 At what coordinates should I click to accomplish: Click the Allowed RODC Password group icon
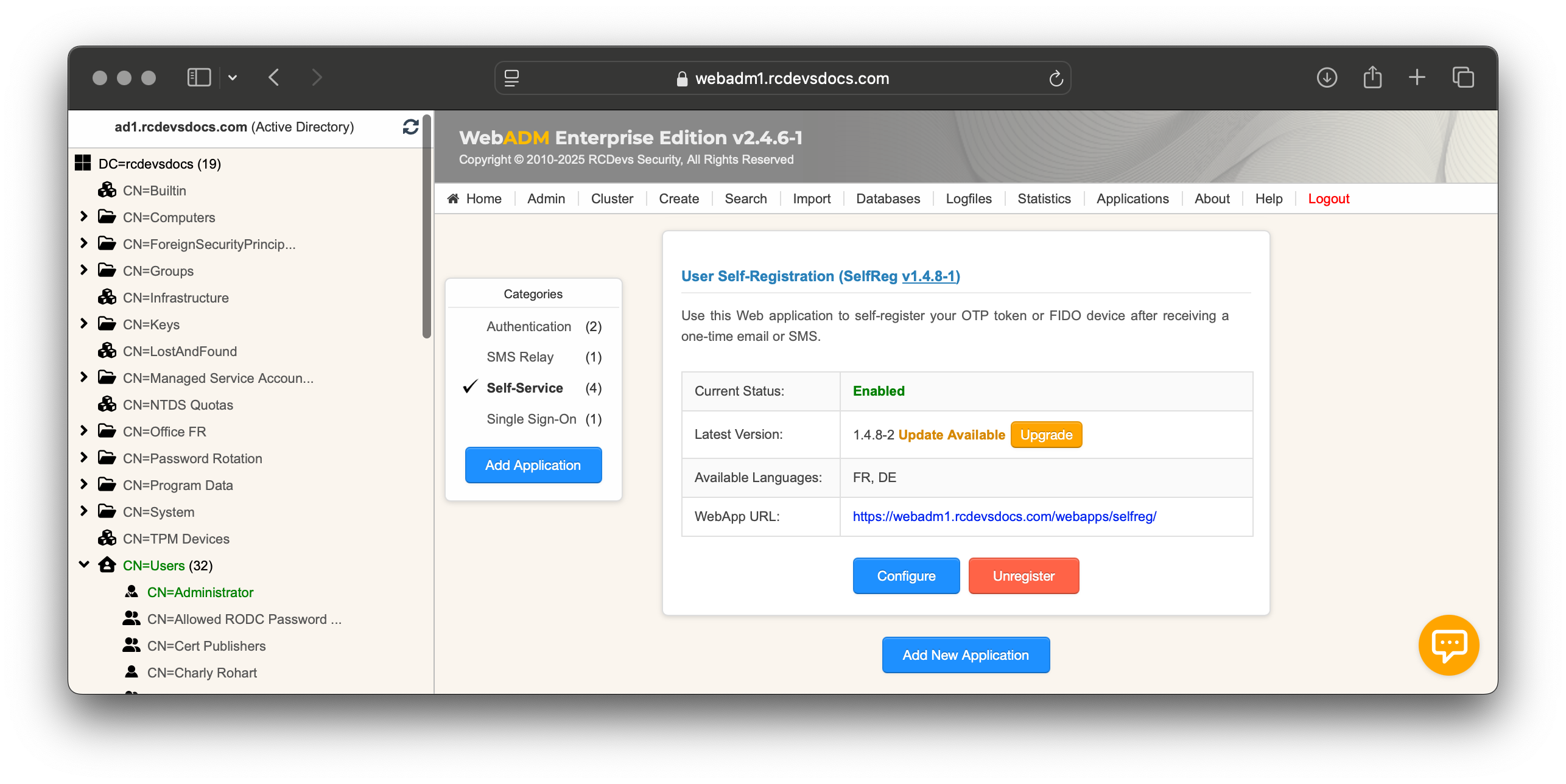click(132, 618)
